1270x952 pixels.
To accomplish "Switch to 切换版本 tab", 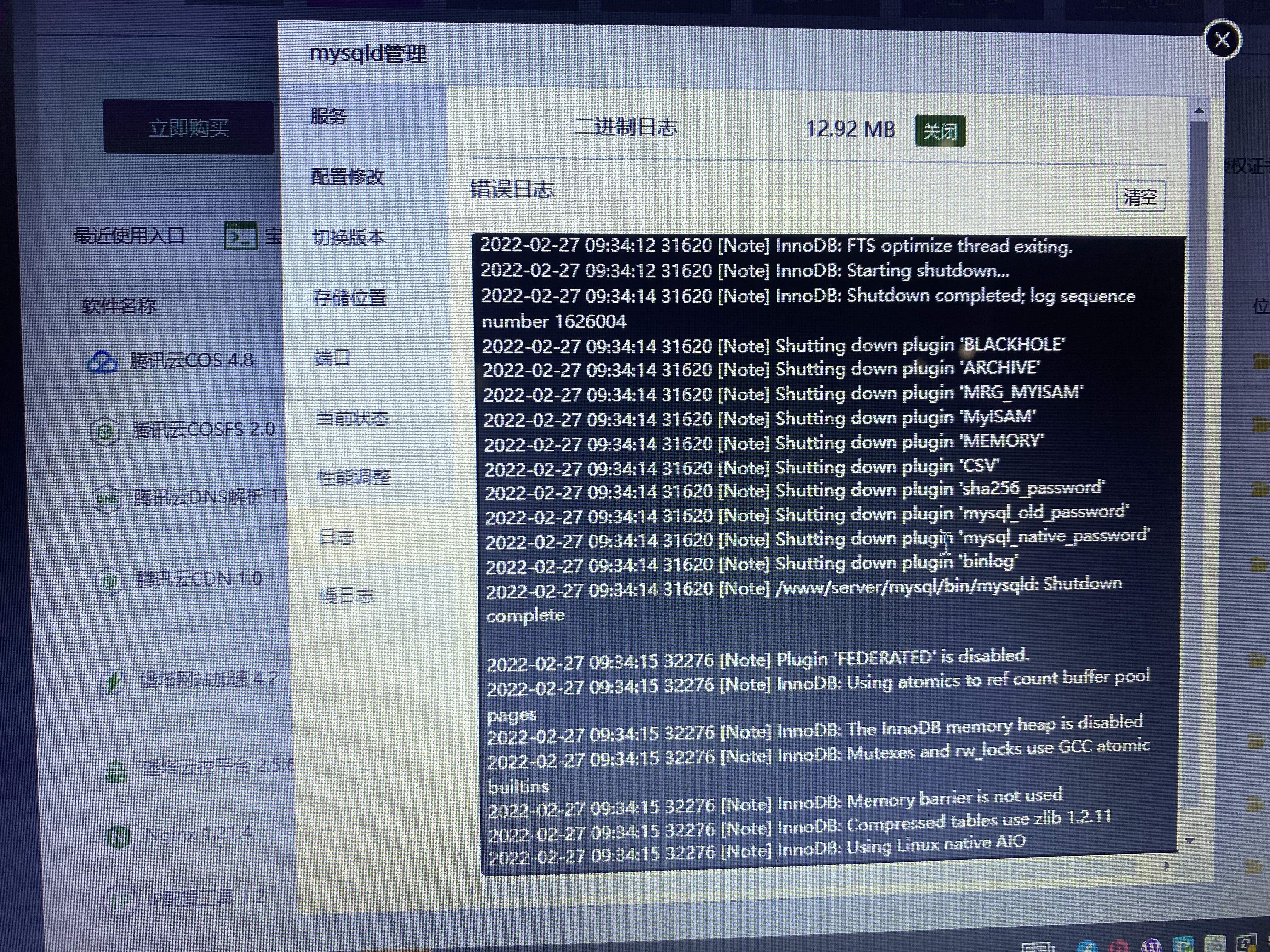I will coord(348,237).
